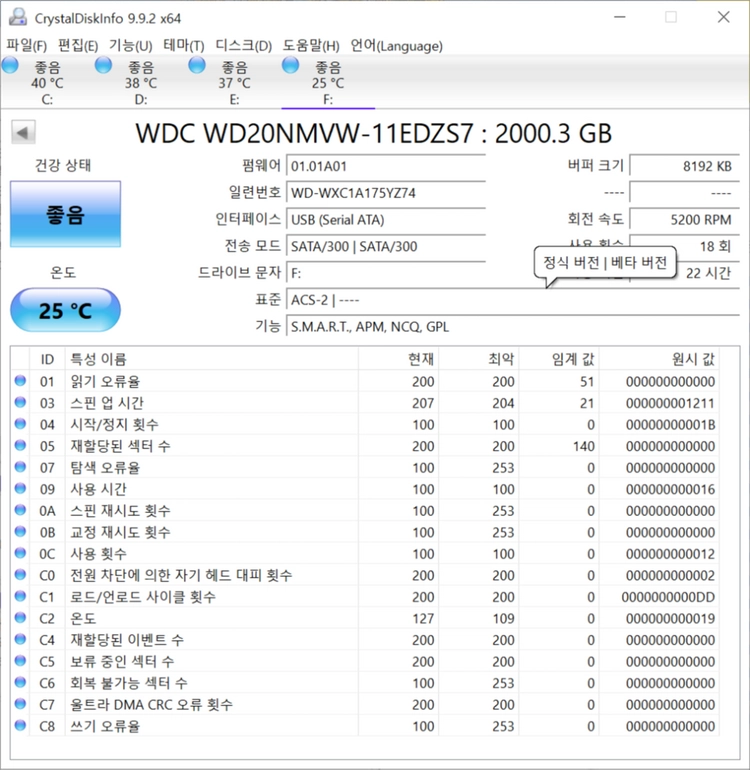Click the 특성 이름 column header

(212, 359)
